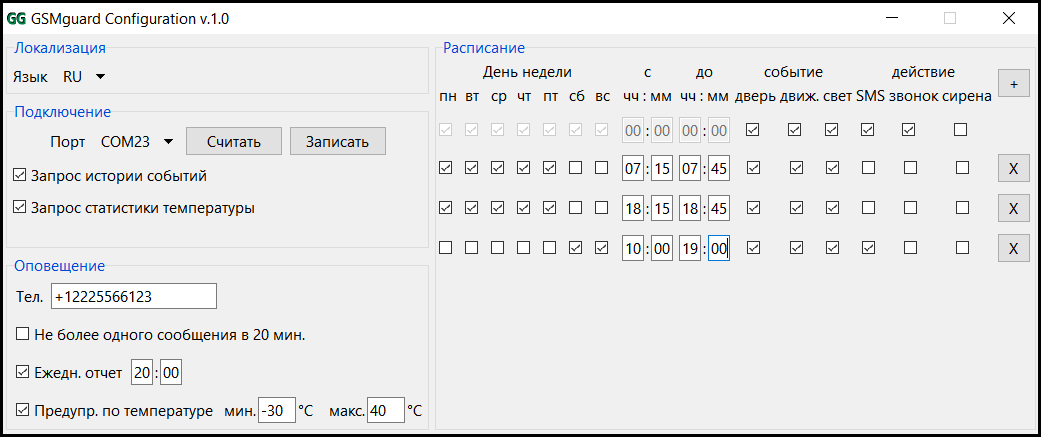The image size is (1041, 437).
Task: Toggle 'Запрос статистики температуры' checkbox
Action: point(21,208)
